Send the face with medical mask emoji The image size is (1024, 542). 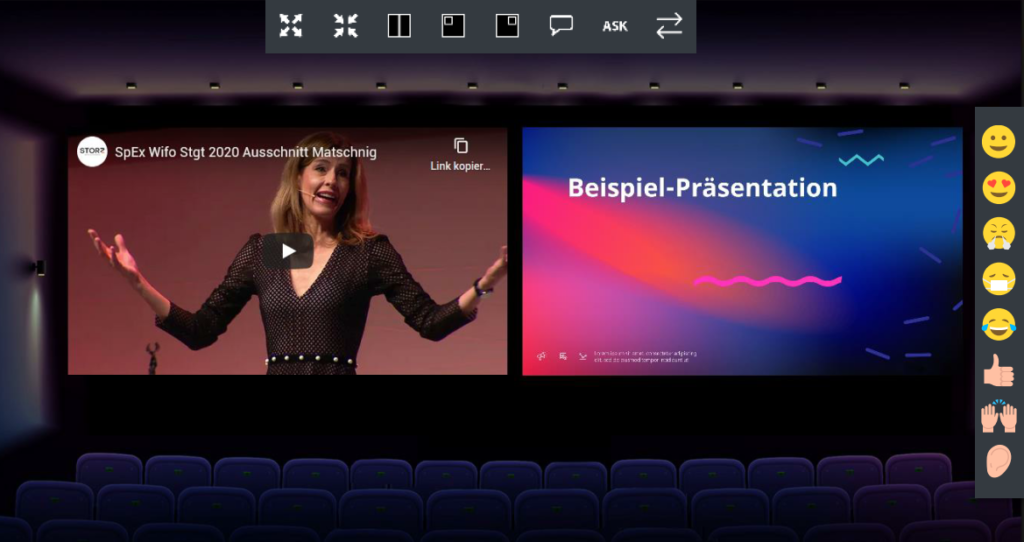point(998,279)
